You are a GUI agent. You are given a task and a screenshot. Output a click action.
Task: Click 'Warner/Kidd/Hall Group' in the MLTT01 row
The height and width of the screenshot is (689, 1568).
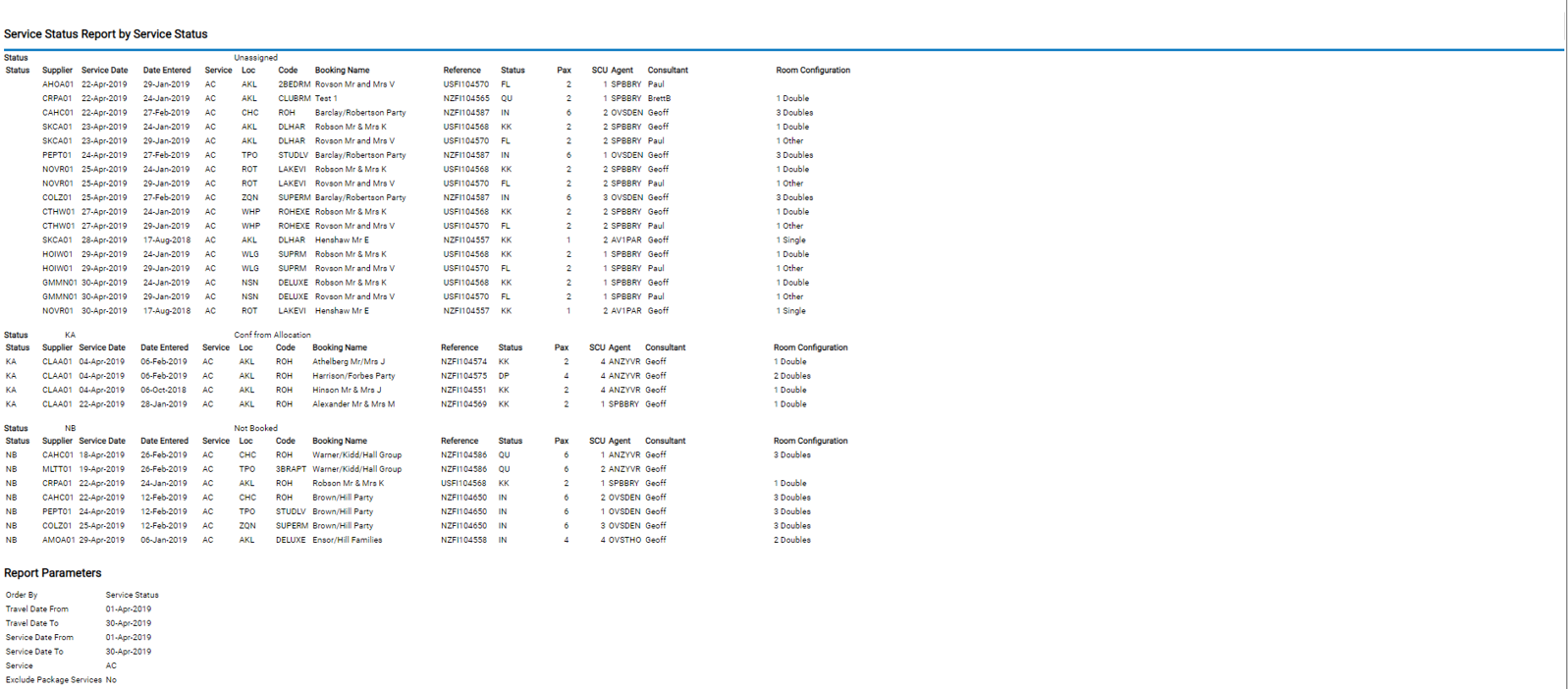click(356, 469)
